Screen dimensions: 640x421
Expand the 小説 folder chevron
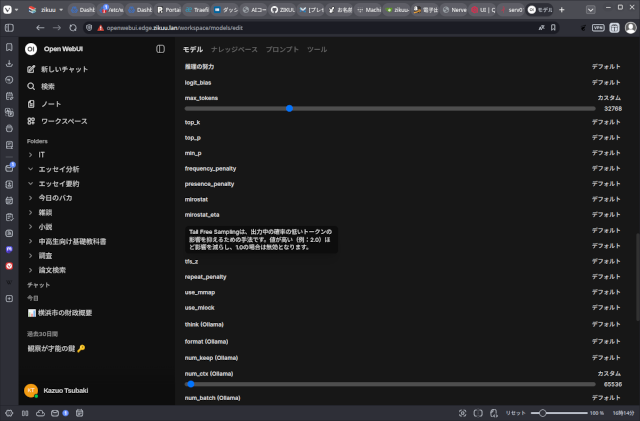coord(31,227)
